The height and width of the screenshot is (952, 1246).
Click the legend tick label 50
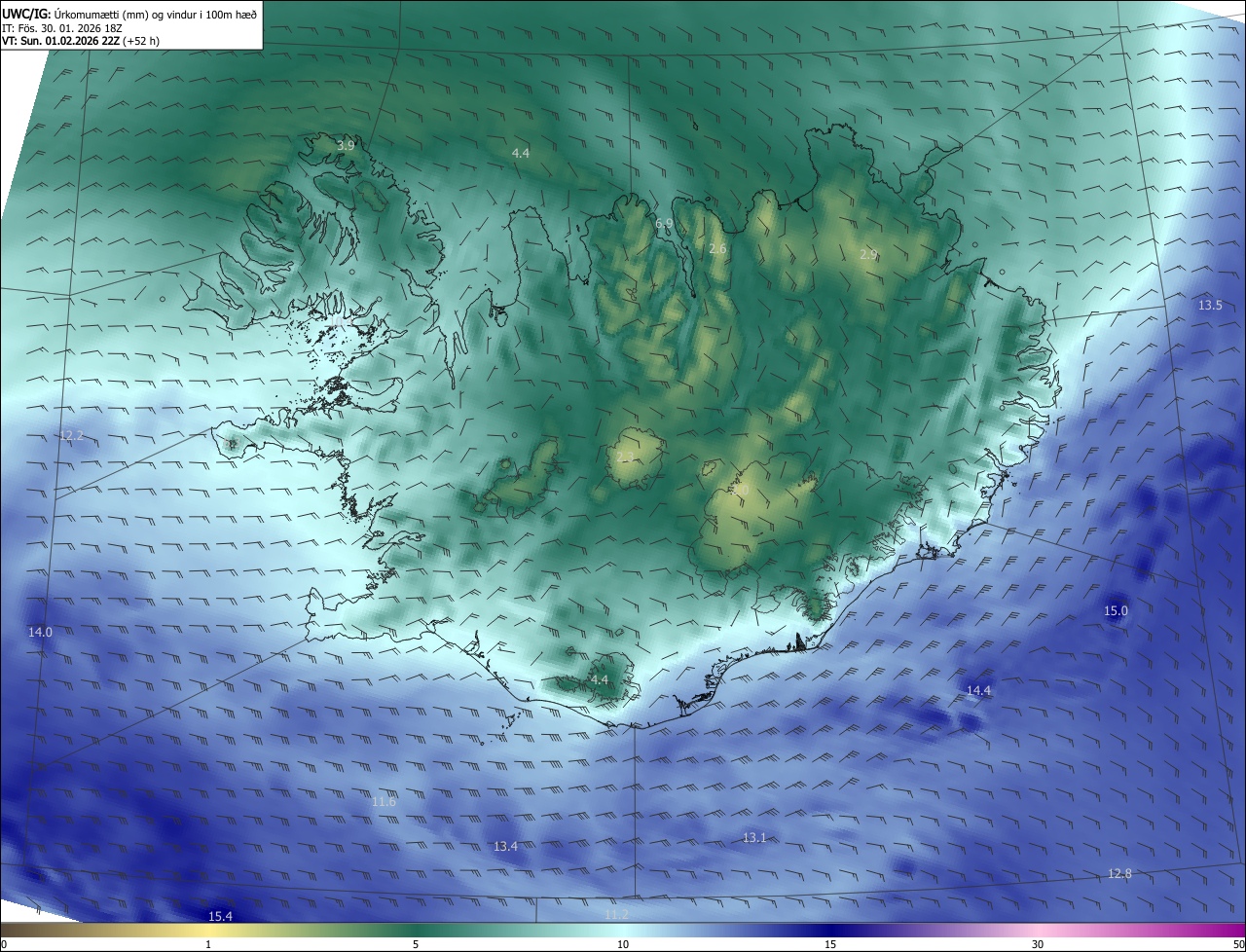[1238, 944]
